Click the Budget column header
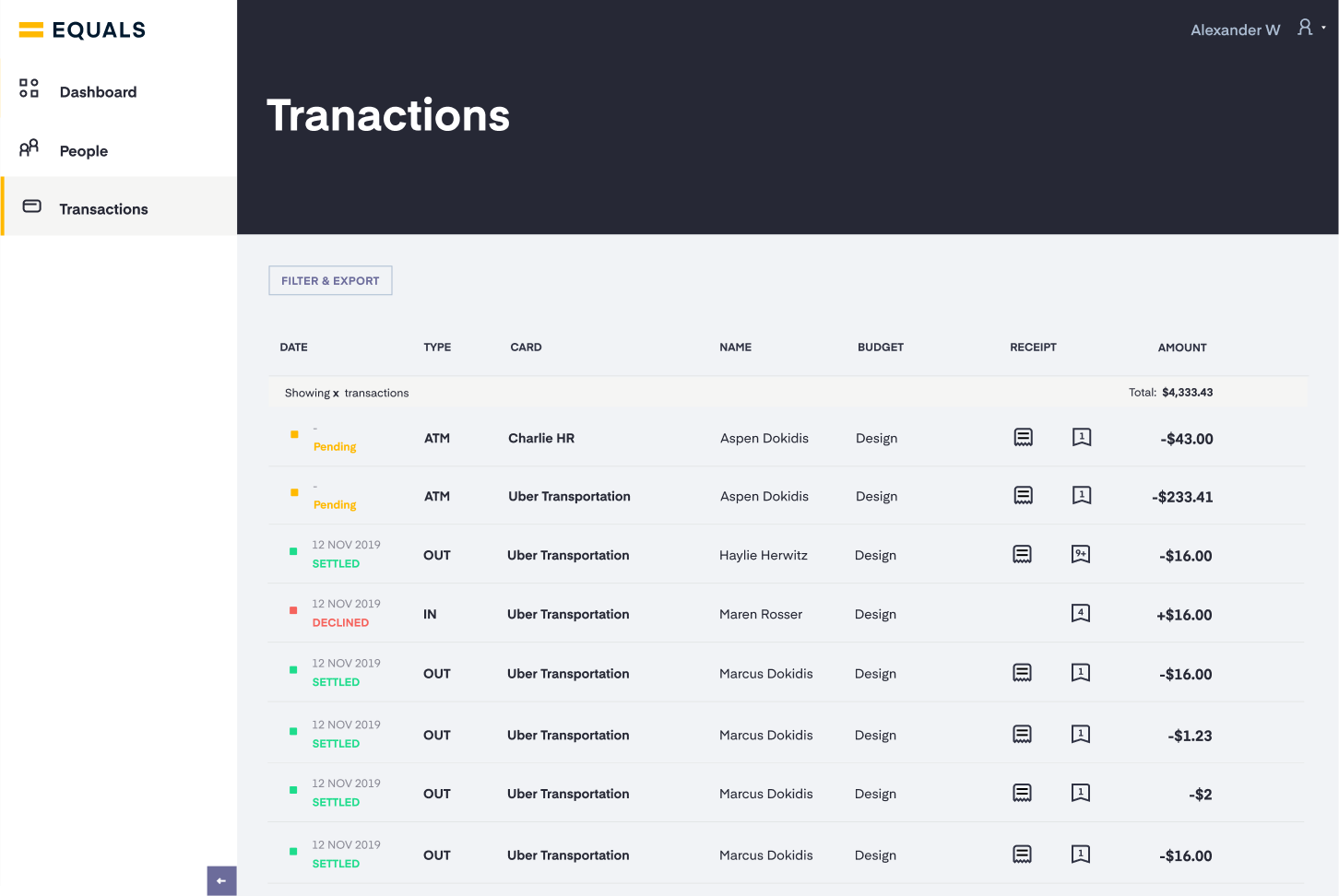The image size is (1339, 896). click(881, 348)
